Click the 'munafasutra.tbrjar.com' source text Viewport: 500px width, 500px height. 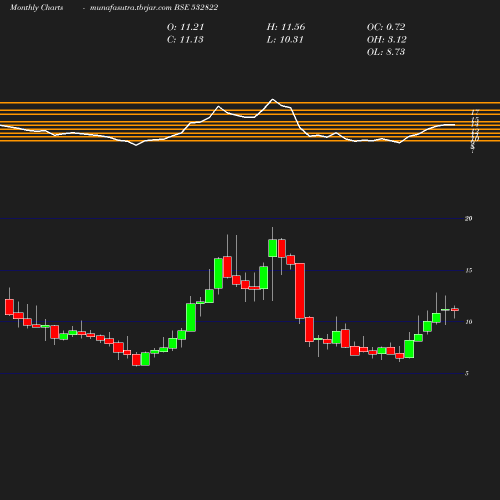pyautogui.click(x=131, y=8)
